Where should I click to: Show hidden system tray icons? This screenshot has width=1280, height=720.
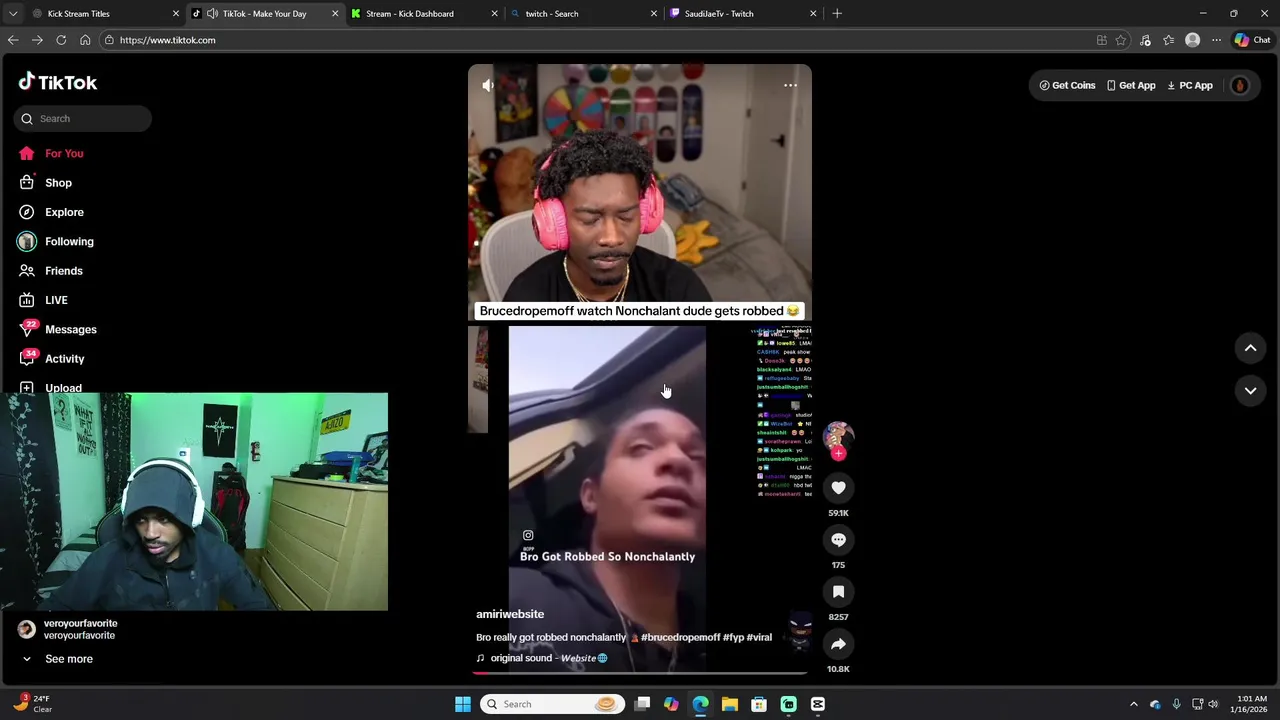point(1133,704)
